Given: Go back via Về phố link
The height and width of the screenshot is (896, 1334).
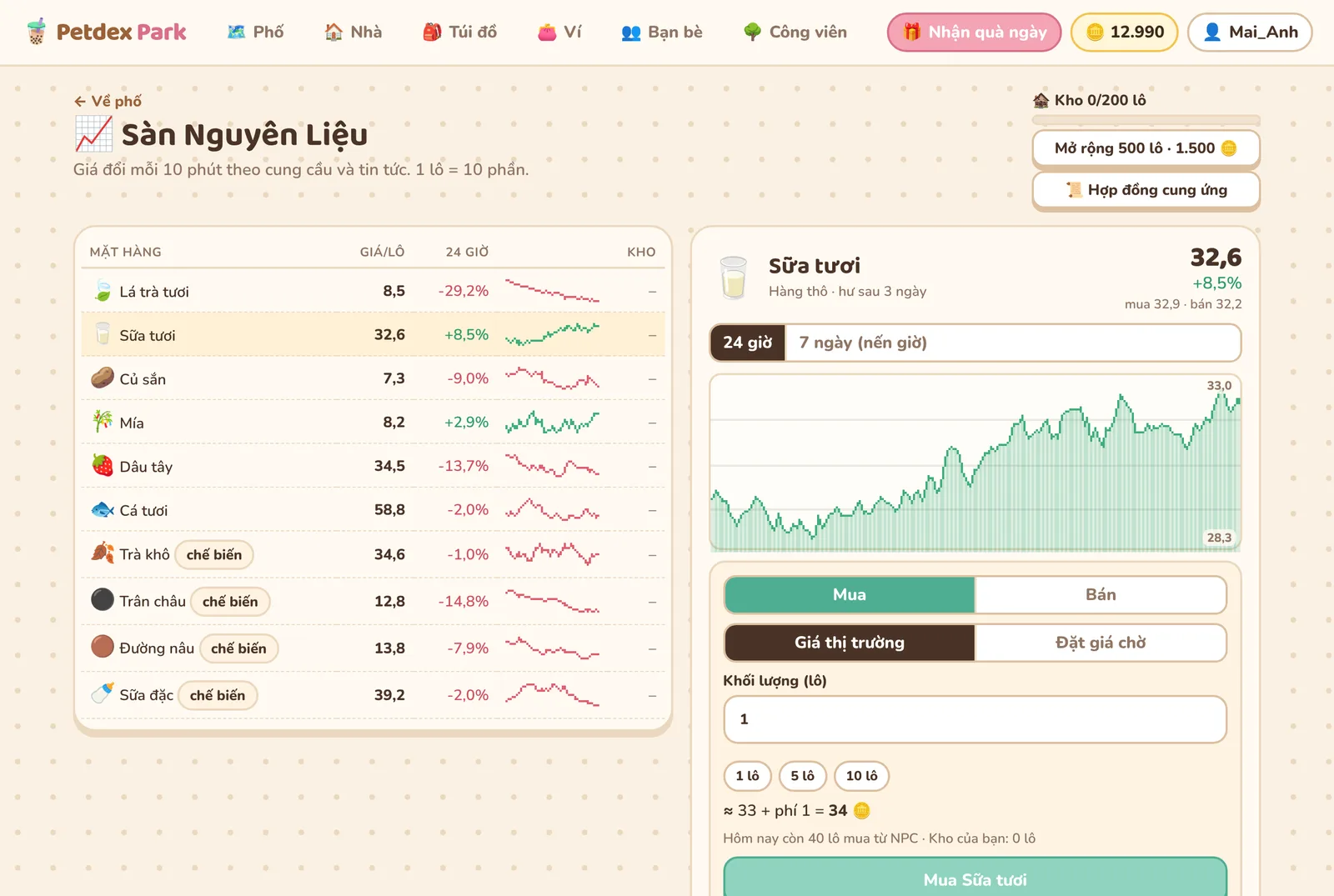Looking at the screenshot, I should point(108,101).
